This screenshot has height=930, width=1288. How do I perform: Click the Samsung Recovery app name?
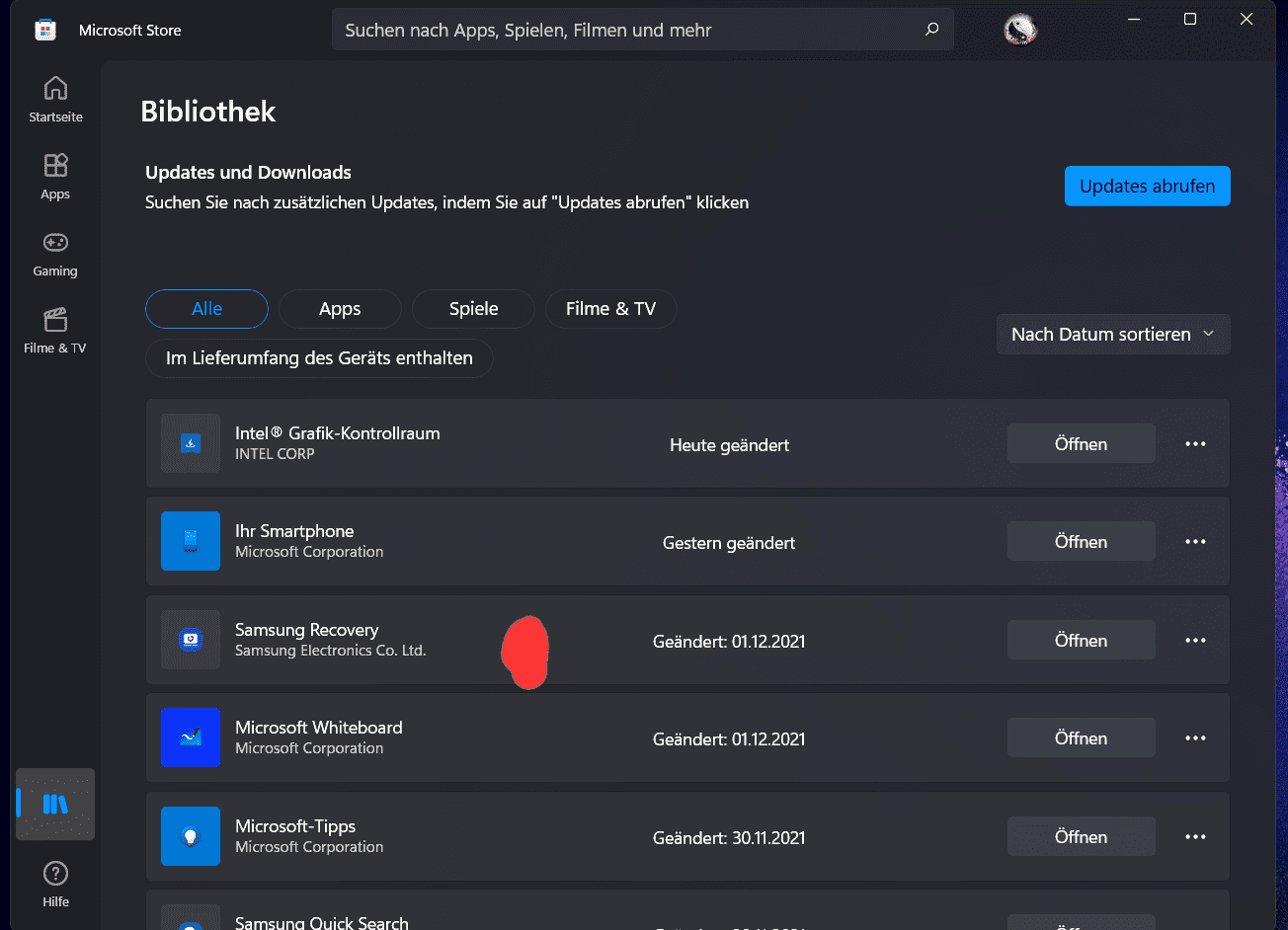click(x=307, y=630)
